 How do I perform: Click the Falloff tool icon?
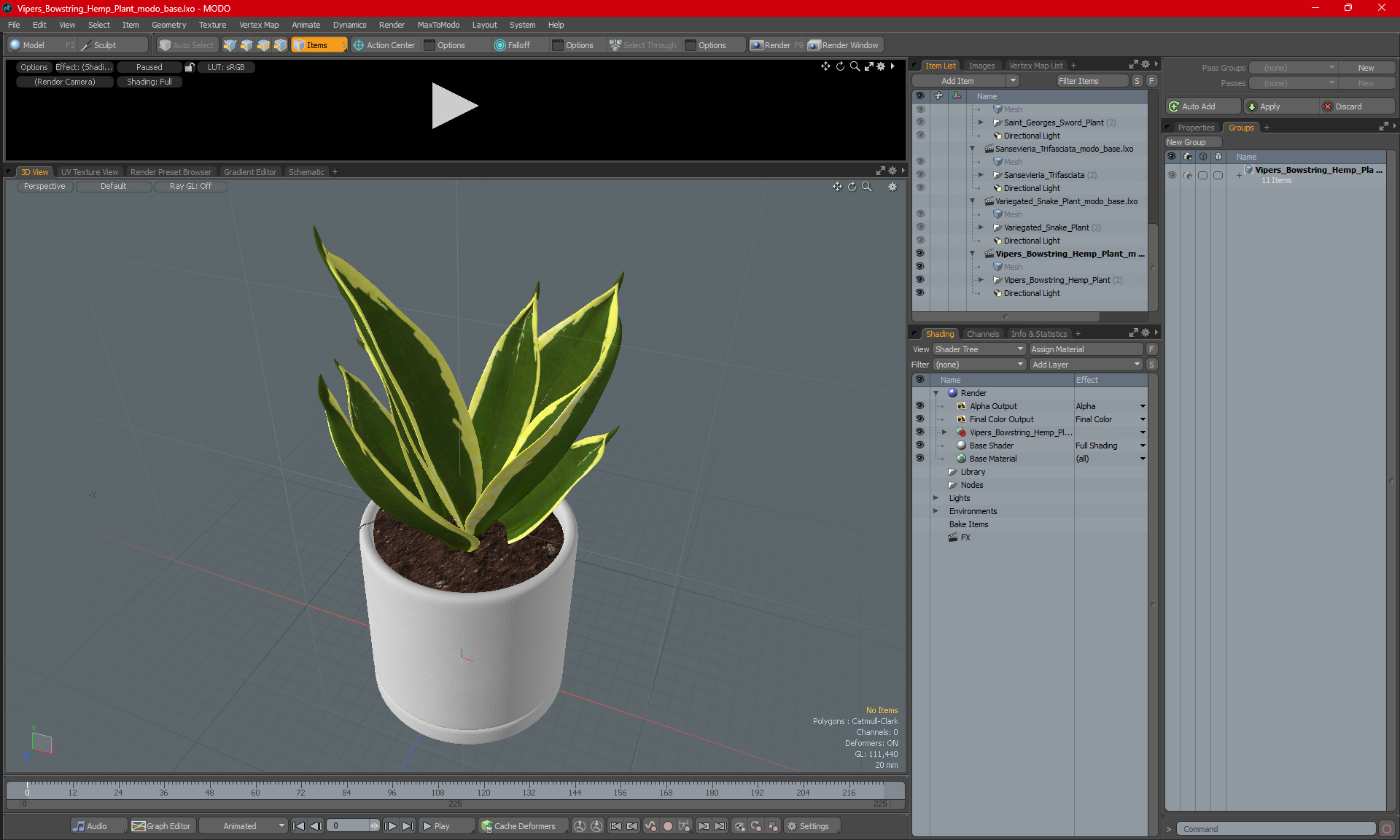[499, 45]
